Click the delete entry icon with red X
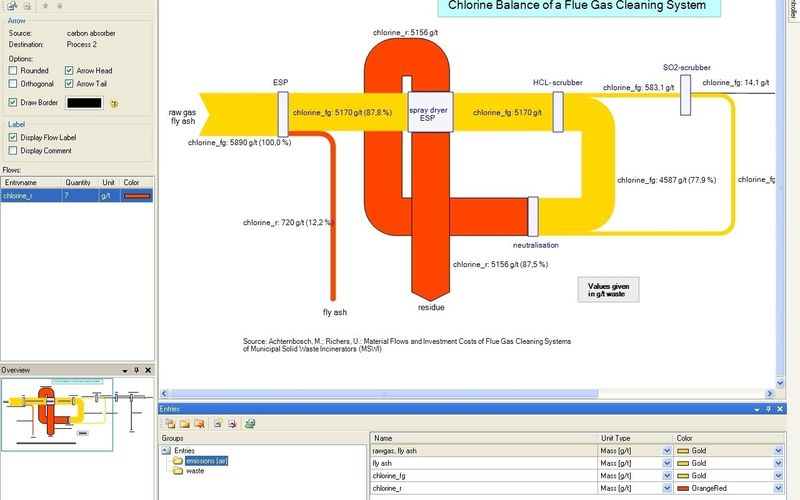Viewport: 800px width, 500px height. pos(233,423)
